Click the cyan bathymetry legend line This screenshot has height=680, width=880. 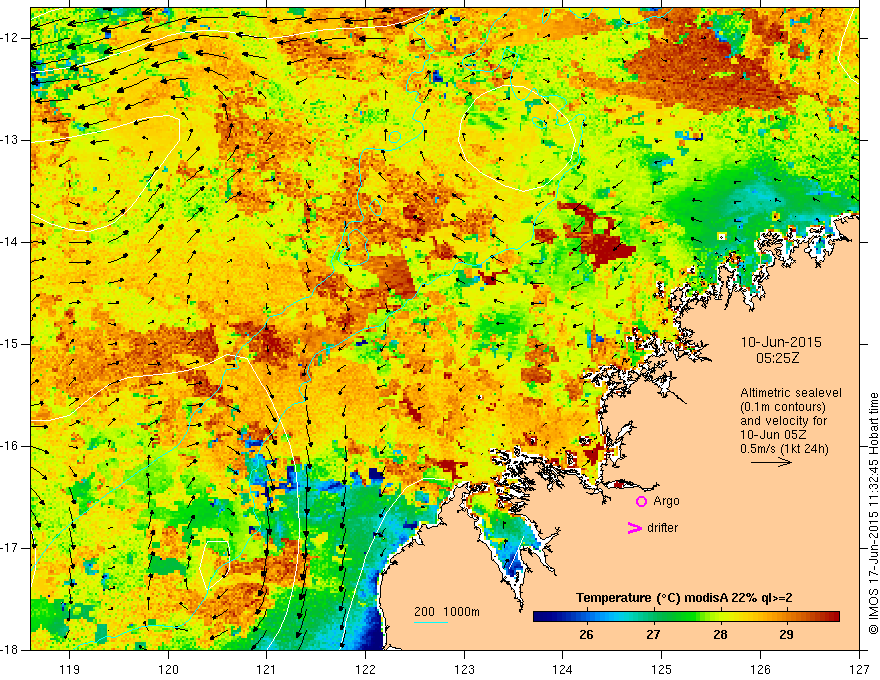(430, 622)
